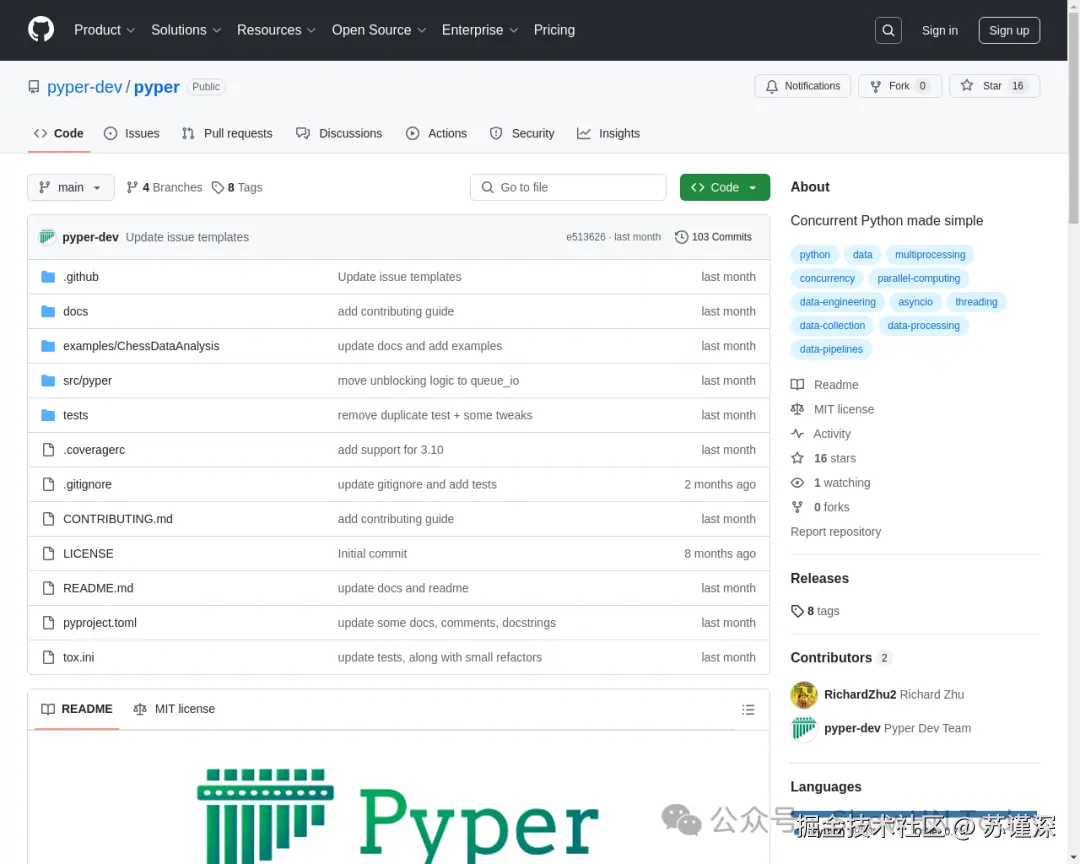
Task: Open the .gitignore file
Action: click(87, 484)
